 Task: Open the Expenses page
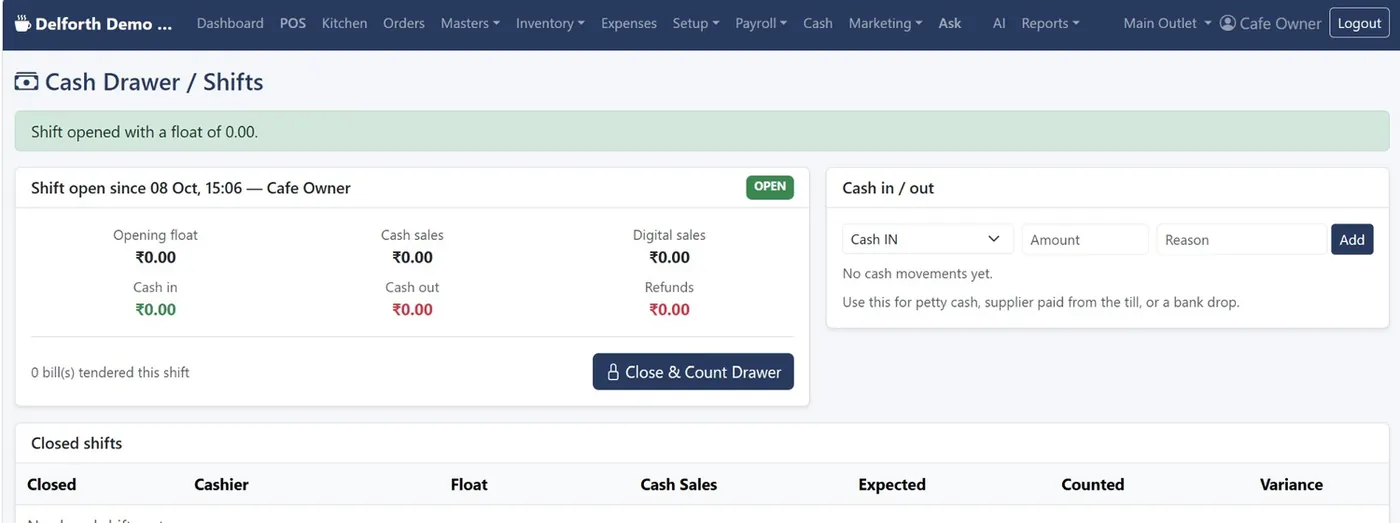coord(629,23)
